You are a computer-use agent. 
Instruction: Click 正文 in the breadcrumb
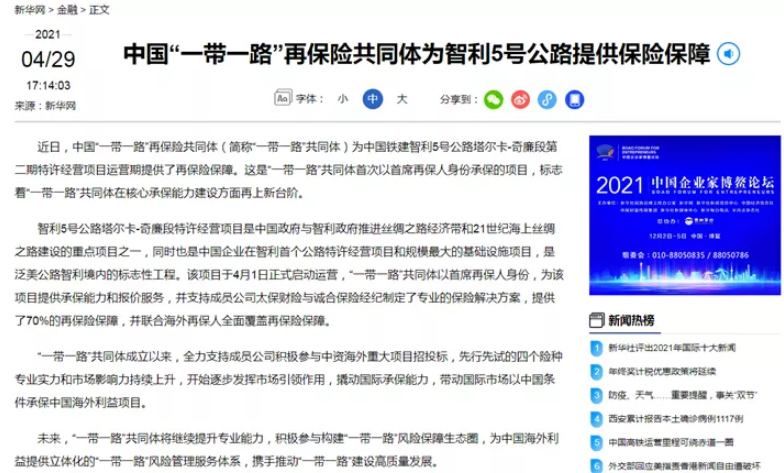[x=99, y=10]
